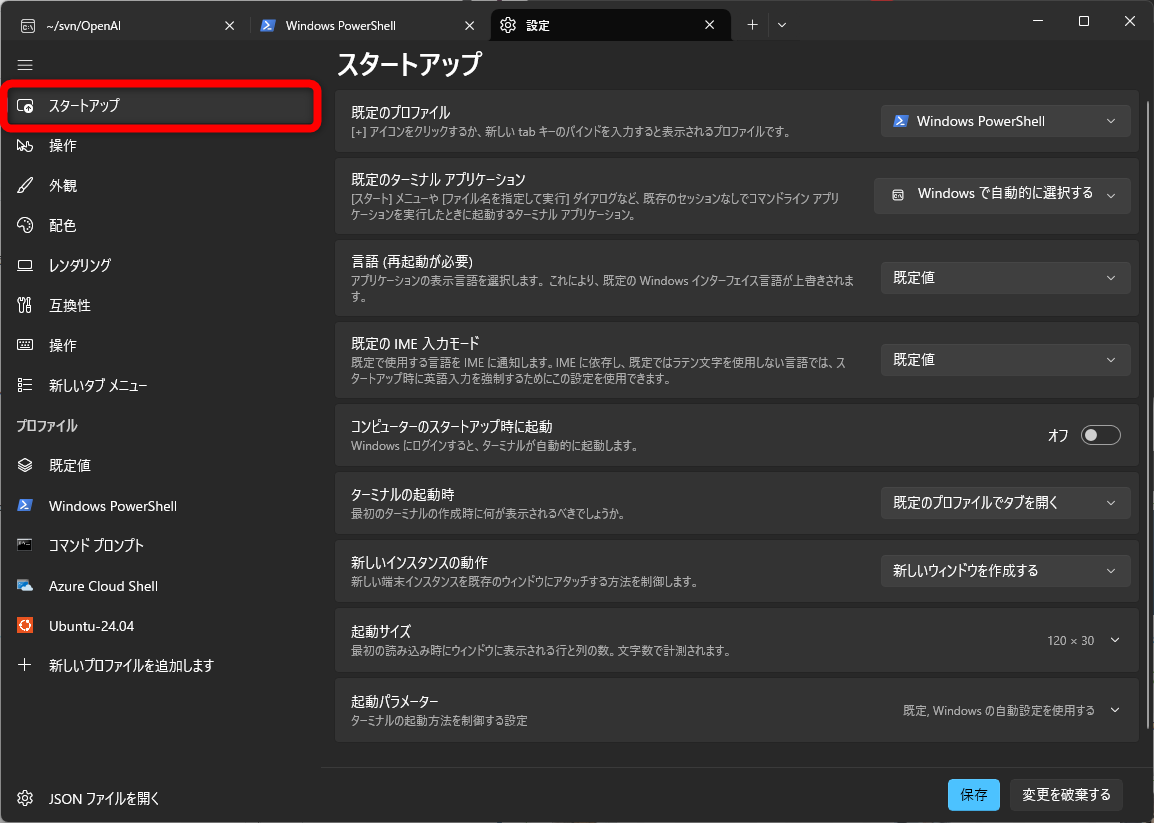The height and width of the screenshot is (823, 1154).
Task: Select the 外観 (Appearance) sidebar icon
Action: 25,185
